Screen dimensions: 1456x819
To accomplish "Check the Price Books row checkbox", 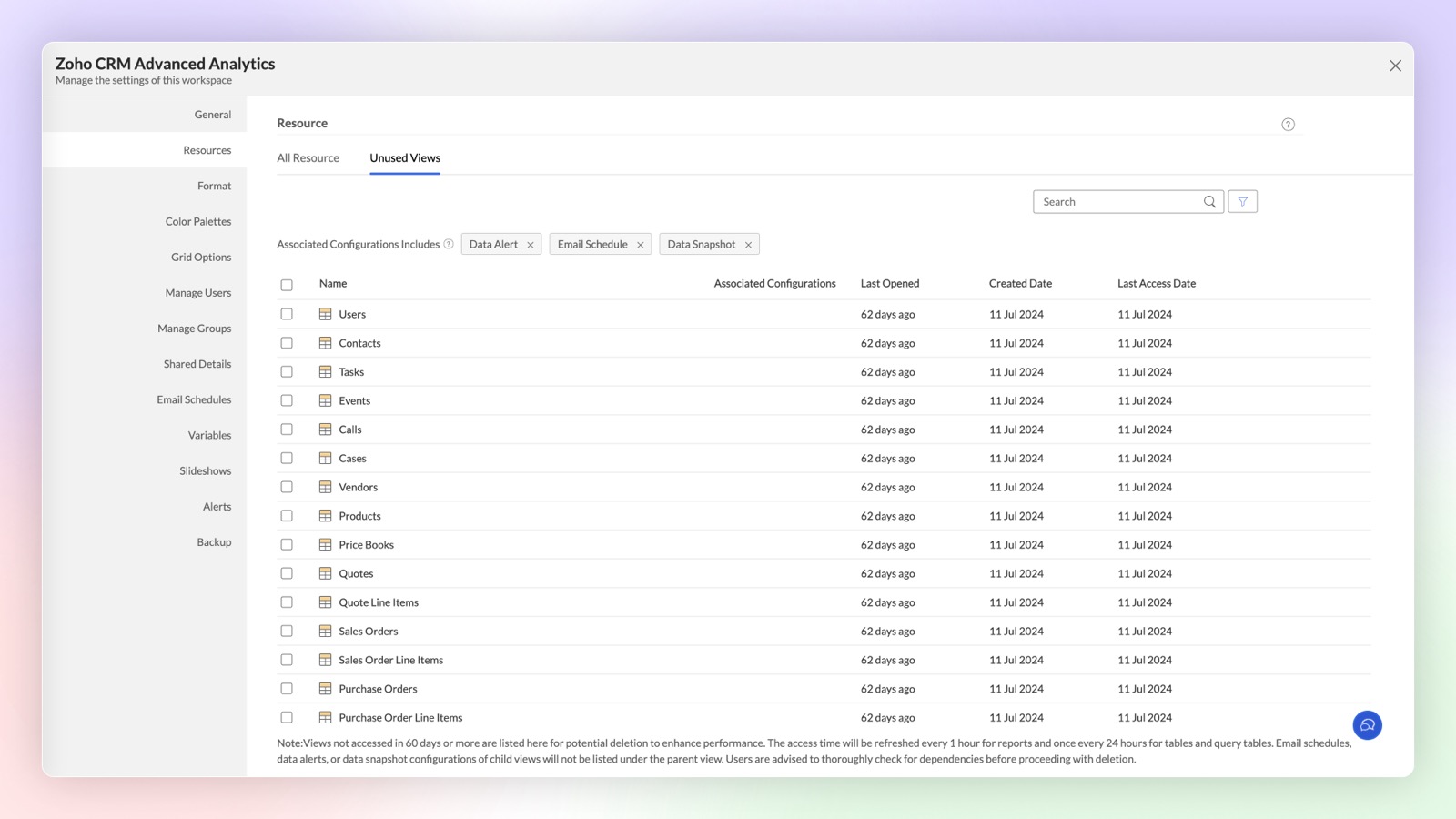I will [x=287, y=544].
